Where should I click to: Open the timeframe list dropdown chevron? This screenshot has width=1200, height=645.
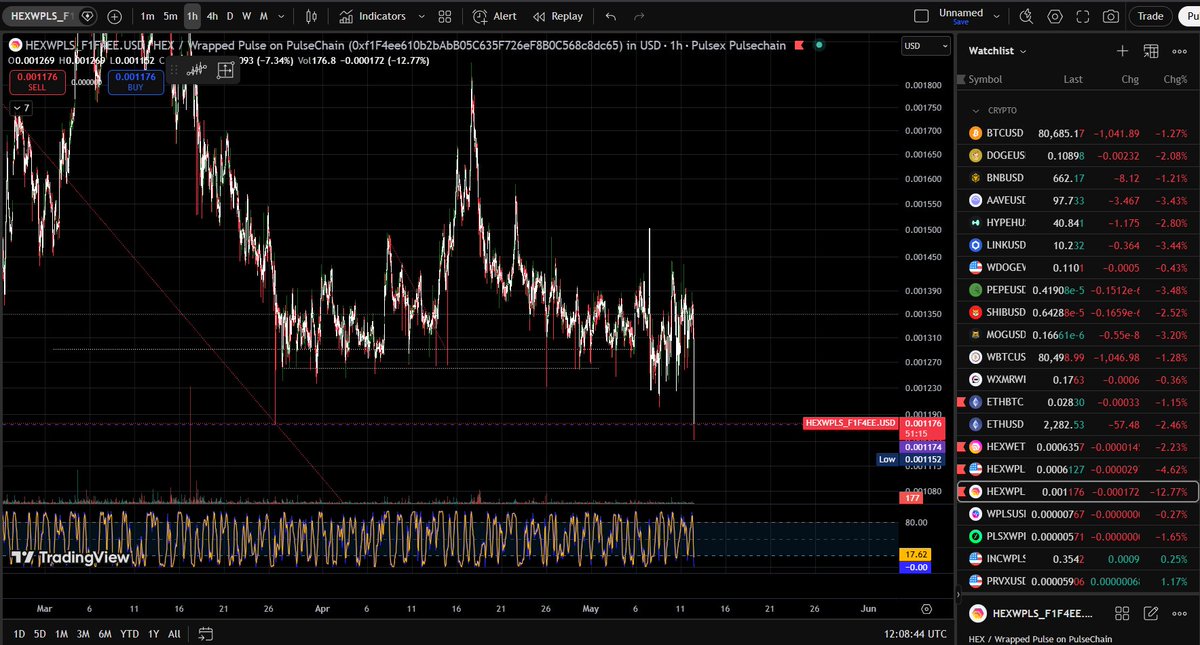[x=281, y=16]
